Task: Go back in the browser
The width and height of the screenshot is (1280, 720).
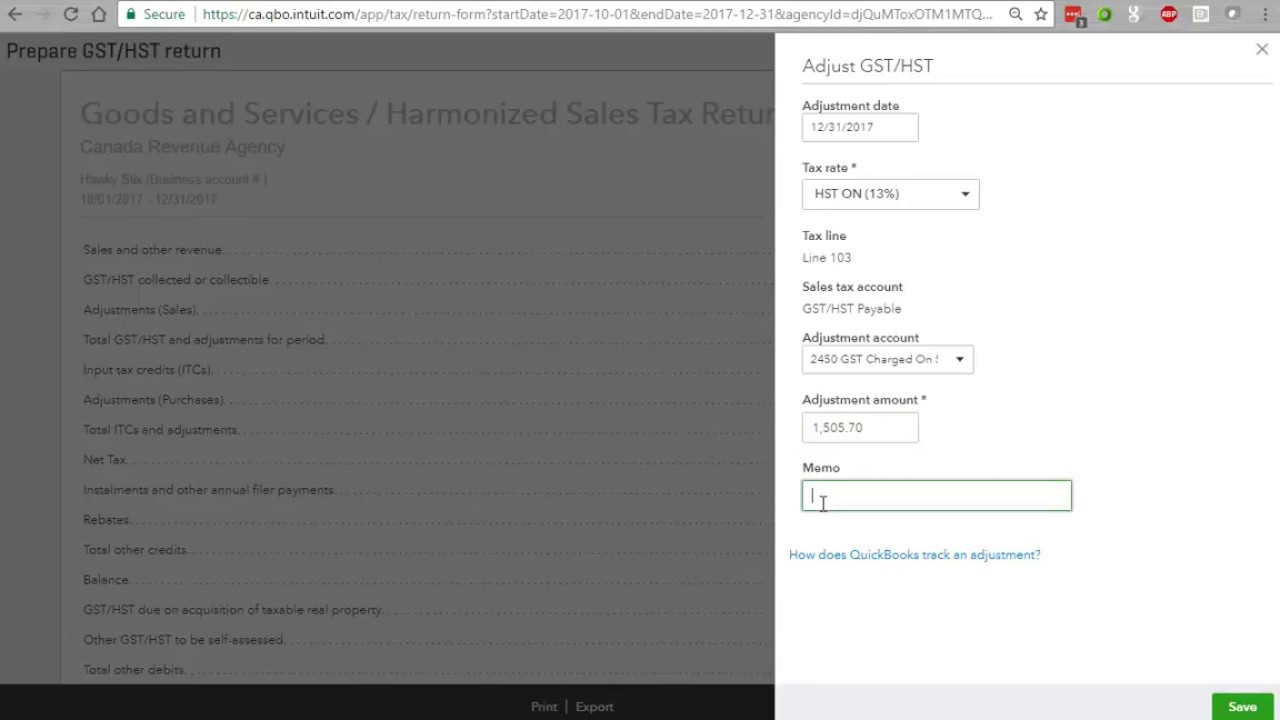Action: pos(14,14)
